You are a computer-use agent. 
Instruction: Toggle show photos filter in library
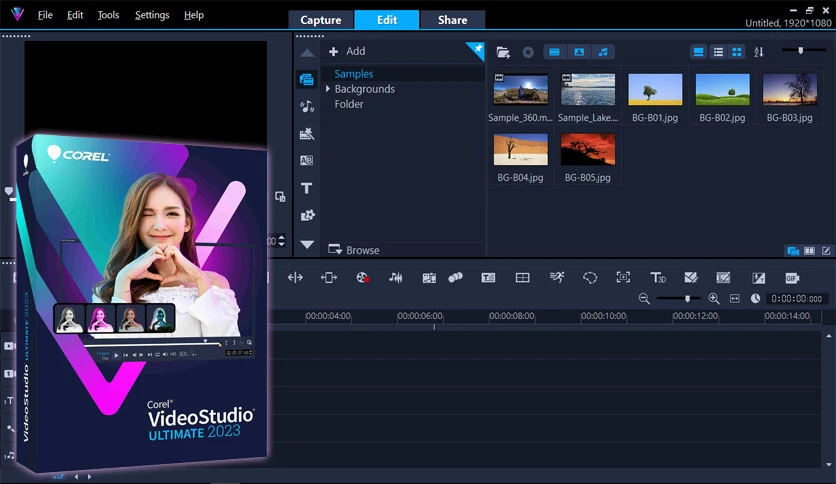(579, 52)
